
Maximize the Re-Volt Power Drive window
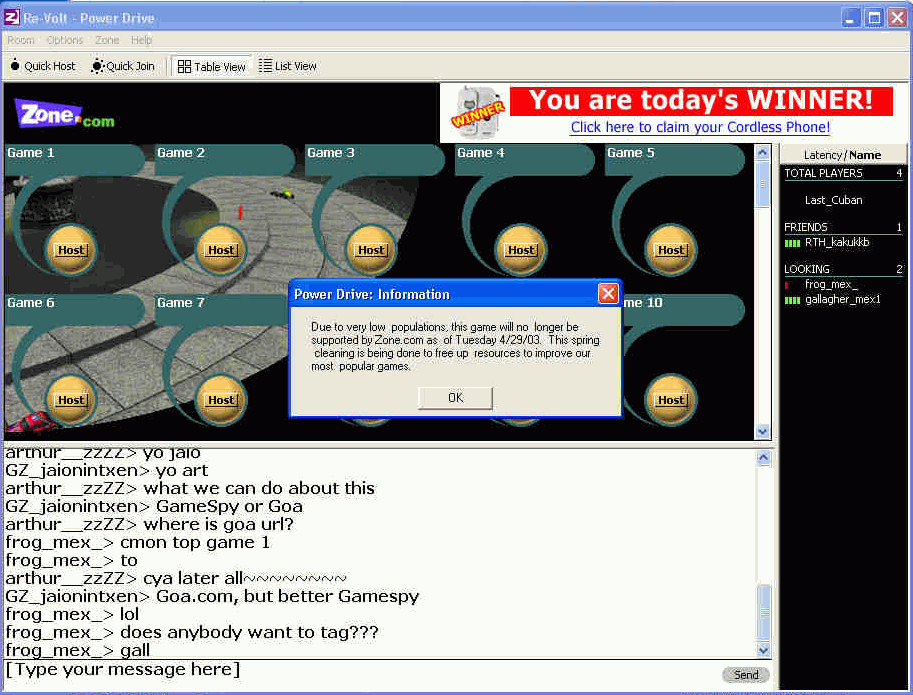[874, 18]
